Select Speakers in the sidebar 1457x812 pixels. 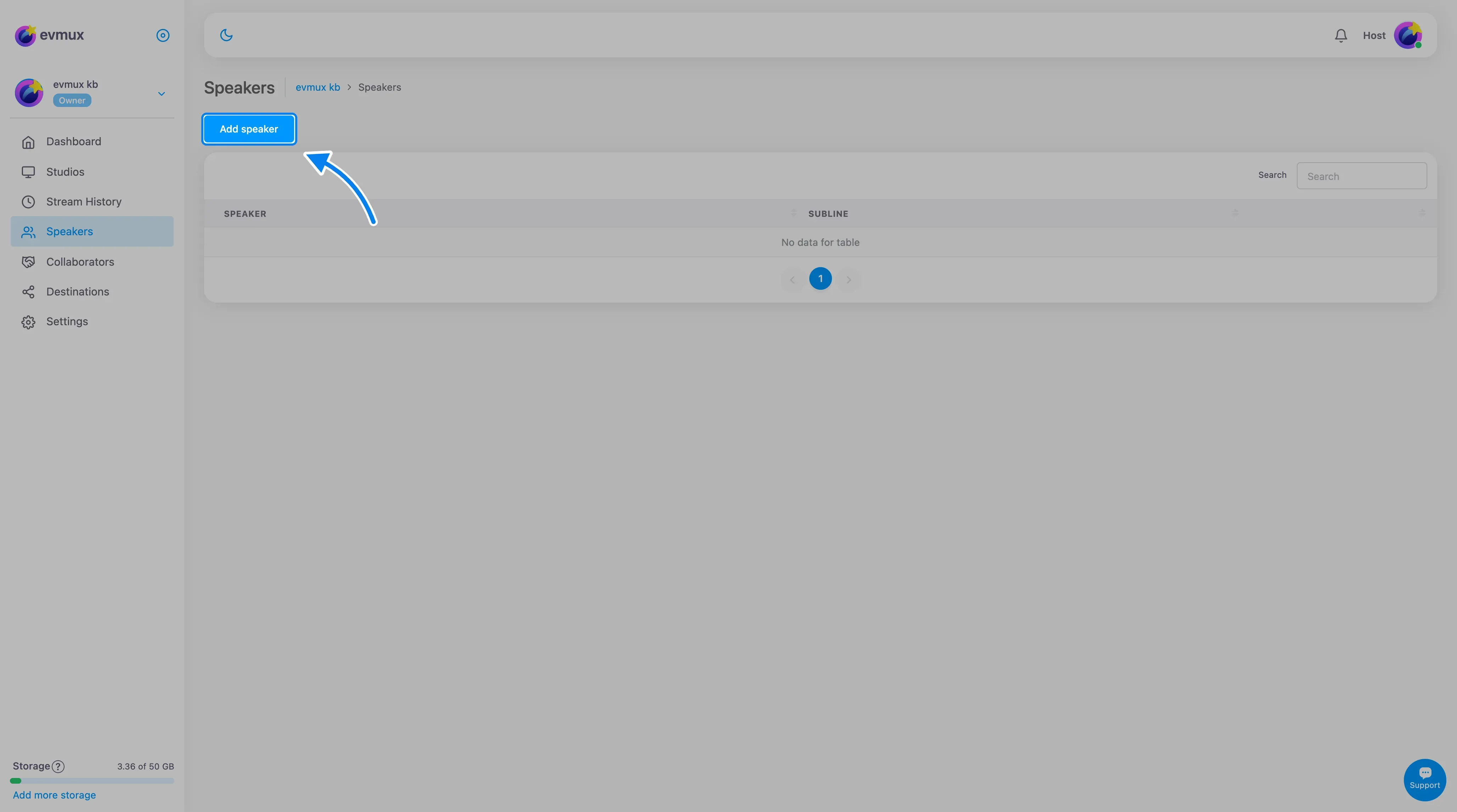(x=92, y=231)
